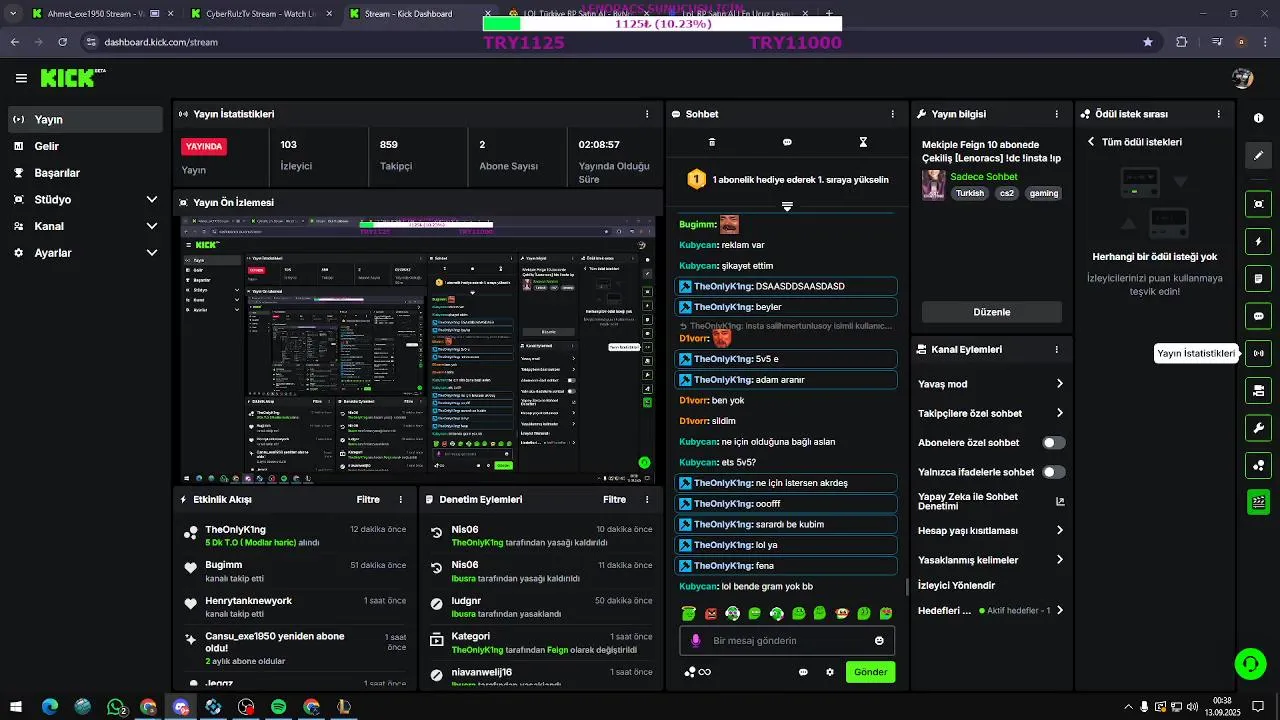Open Spotify from the Windows taskbar
This screenshot has width=1280, height=720.
click(x=279, y=707)
